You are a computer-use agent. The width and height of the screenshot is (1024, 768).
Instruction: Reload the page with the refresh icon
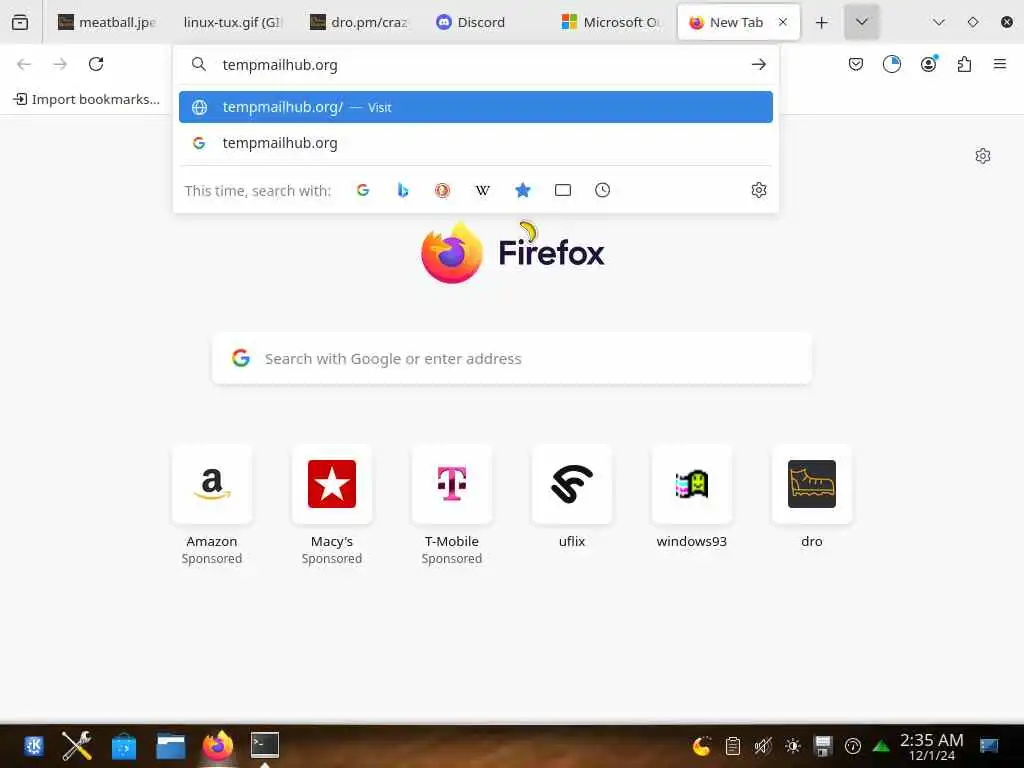tap(96, 64)
